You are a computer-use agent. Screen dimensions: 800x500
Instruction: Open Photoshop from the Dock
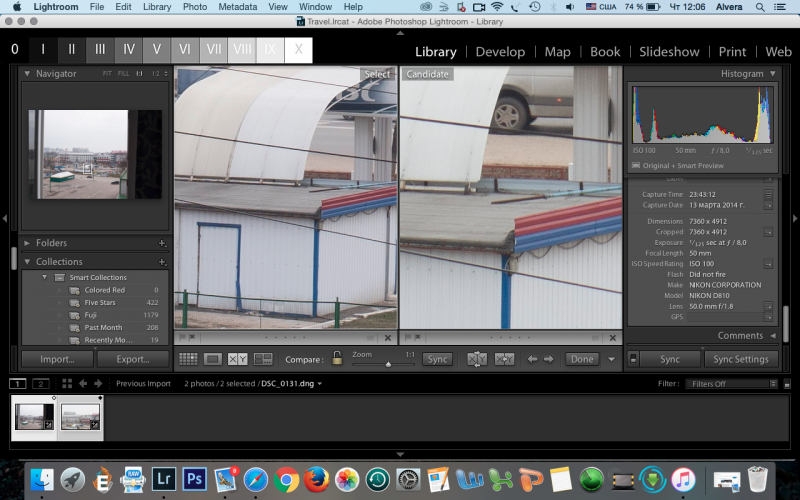point(194,480)
